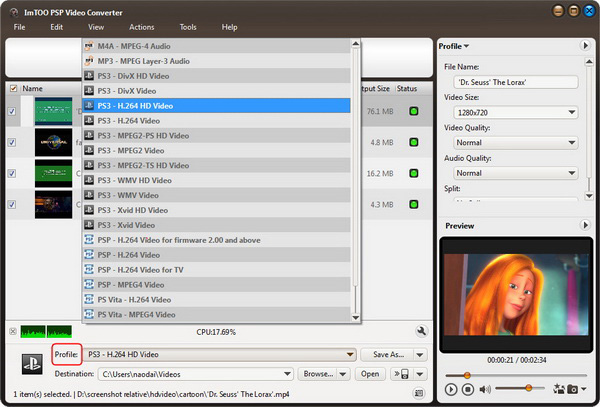
Task: Click the PlayStation logo icon beside Profile
Action: (32, 364)
